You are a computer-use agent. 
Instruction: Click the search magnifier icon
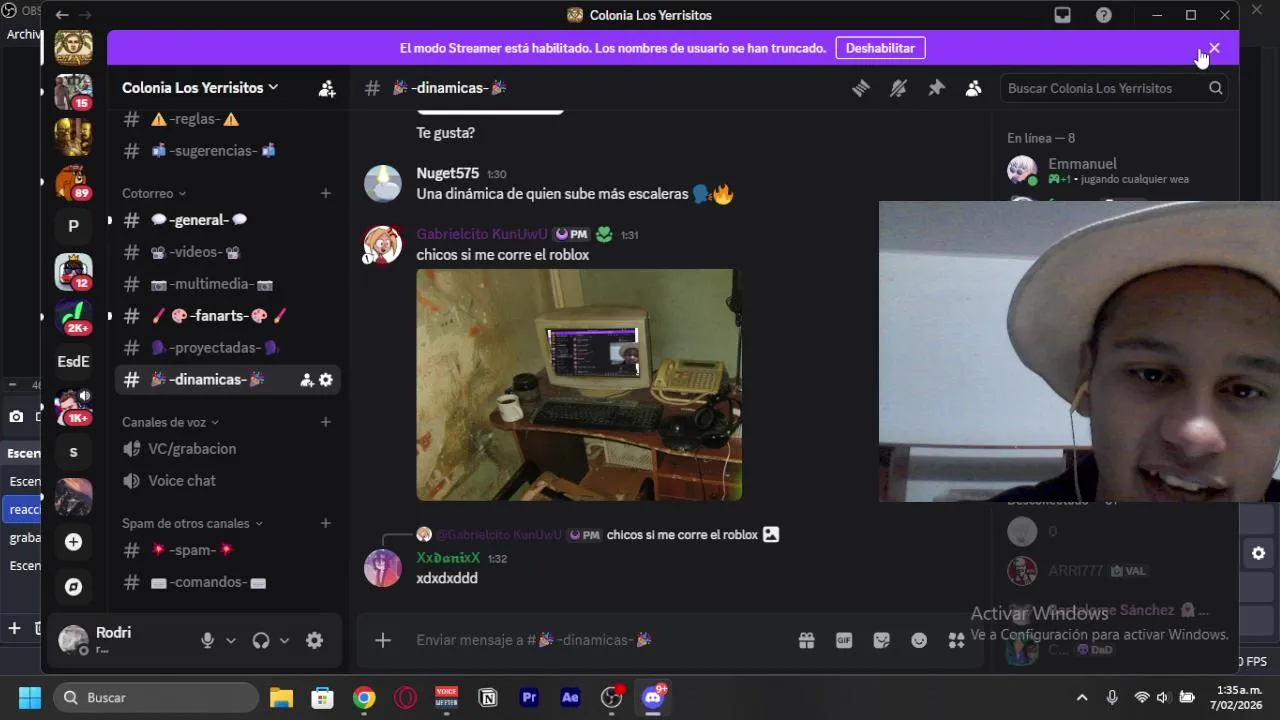click(1215, 88)
